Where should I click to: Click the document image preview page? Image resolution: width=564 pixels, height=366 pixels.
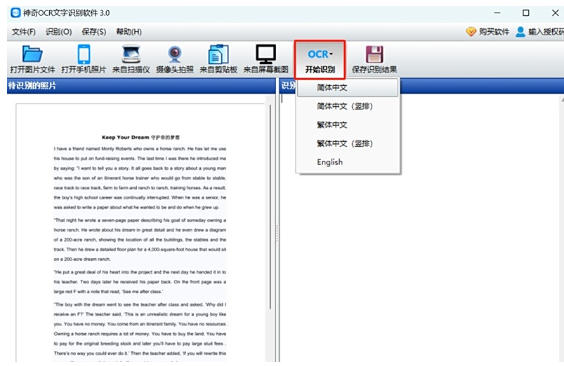tap(141, 233)
